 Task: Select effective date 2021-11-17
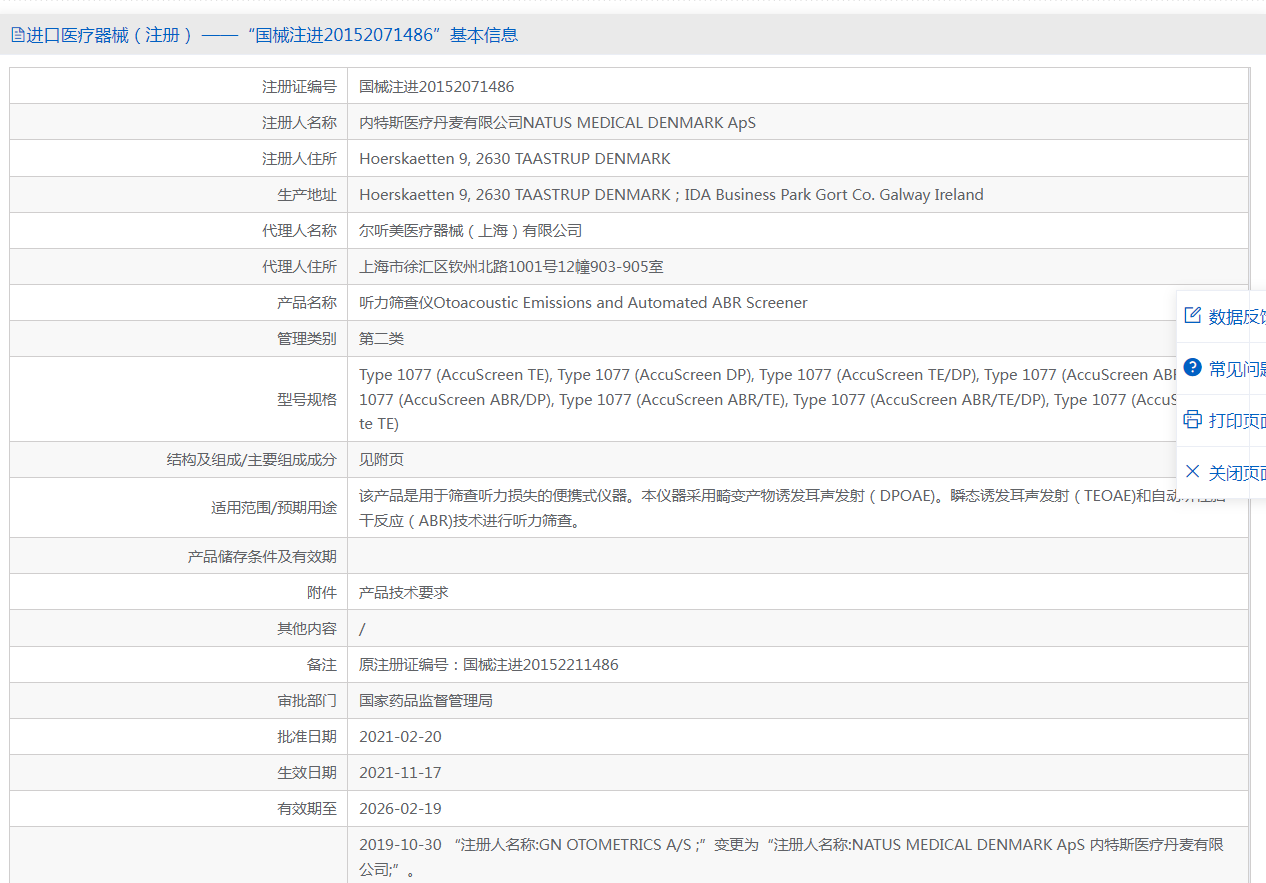[x=400, y=773]
